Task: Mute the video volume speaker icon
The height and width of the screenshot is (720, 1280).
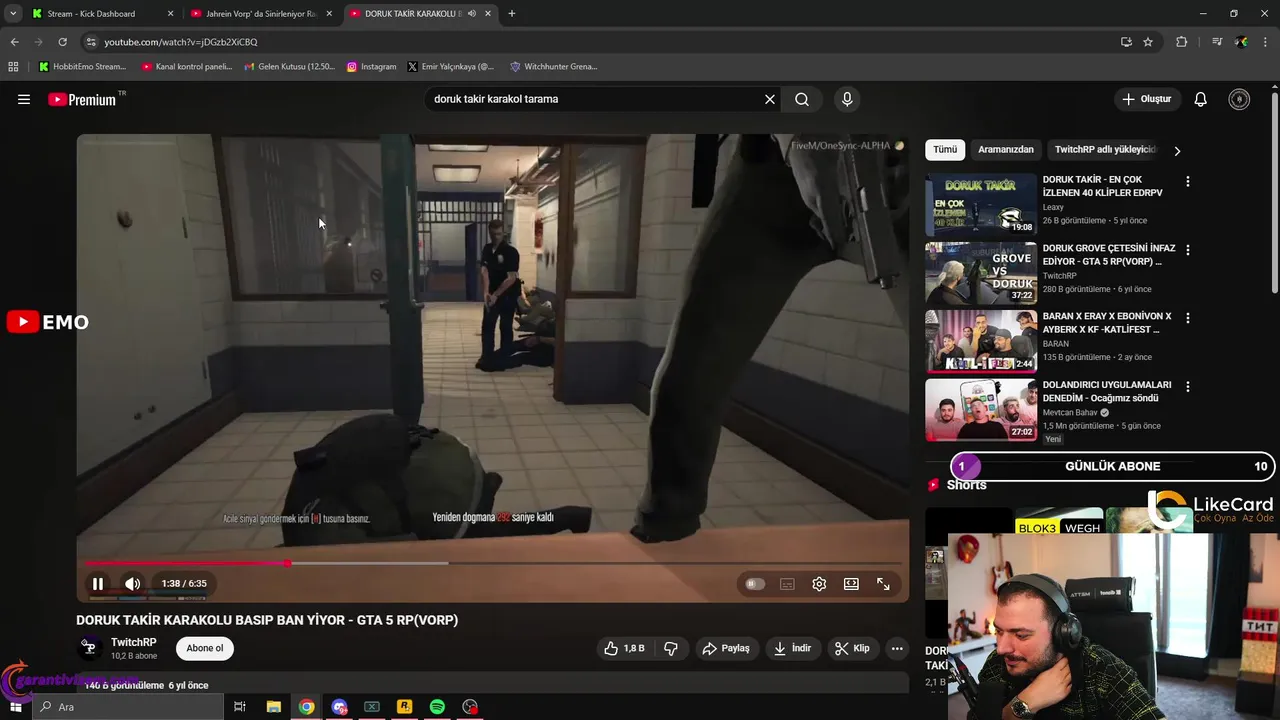Action: point(132,584)
